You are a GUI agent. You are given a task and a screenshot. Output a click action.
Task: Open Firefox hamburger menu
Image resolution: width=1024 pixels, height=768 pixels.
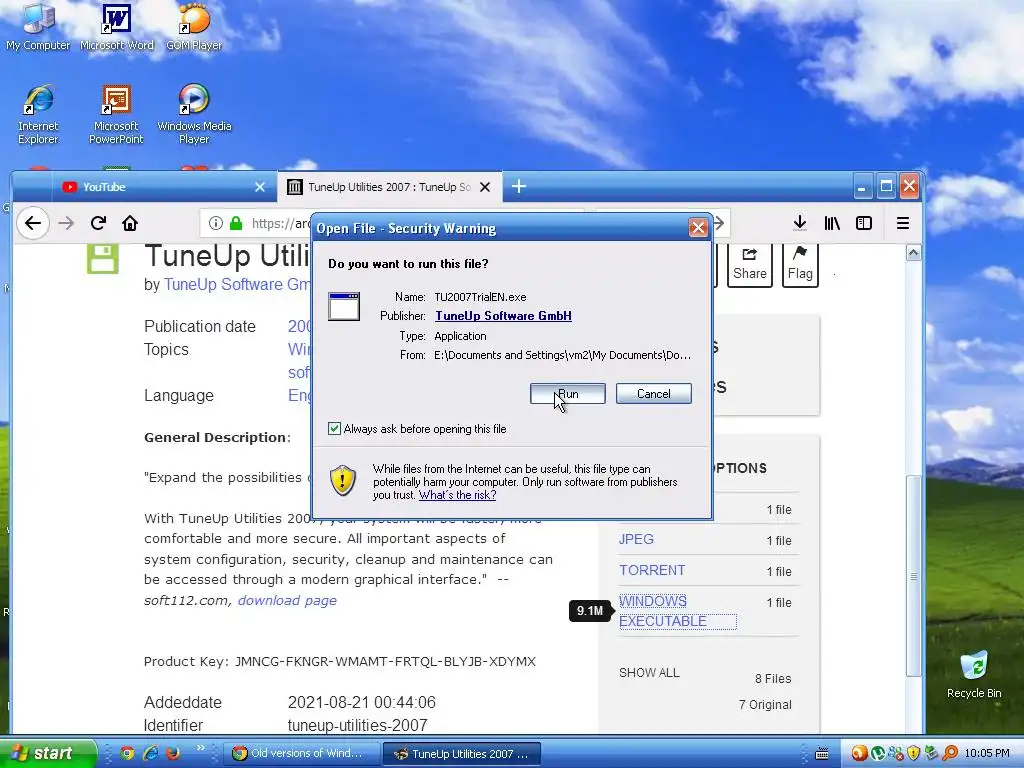903,223
